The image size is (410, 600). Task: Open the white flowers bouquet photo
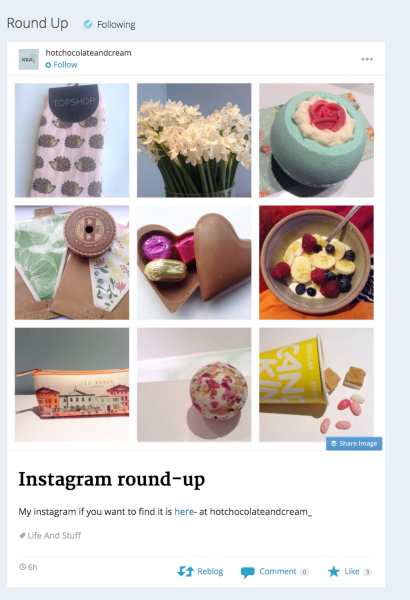pyautogui.click(x=194, y=140)
